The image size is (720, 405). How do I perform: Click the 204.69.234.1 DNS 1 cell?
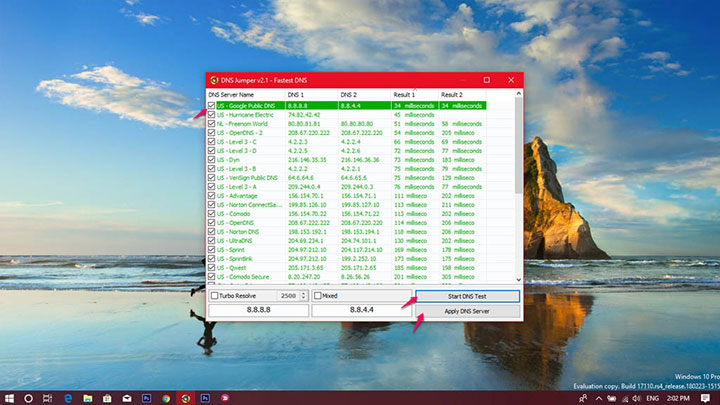[x=305, y=241]
